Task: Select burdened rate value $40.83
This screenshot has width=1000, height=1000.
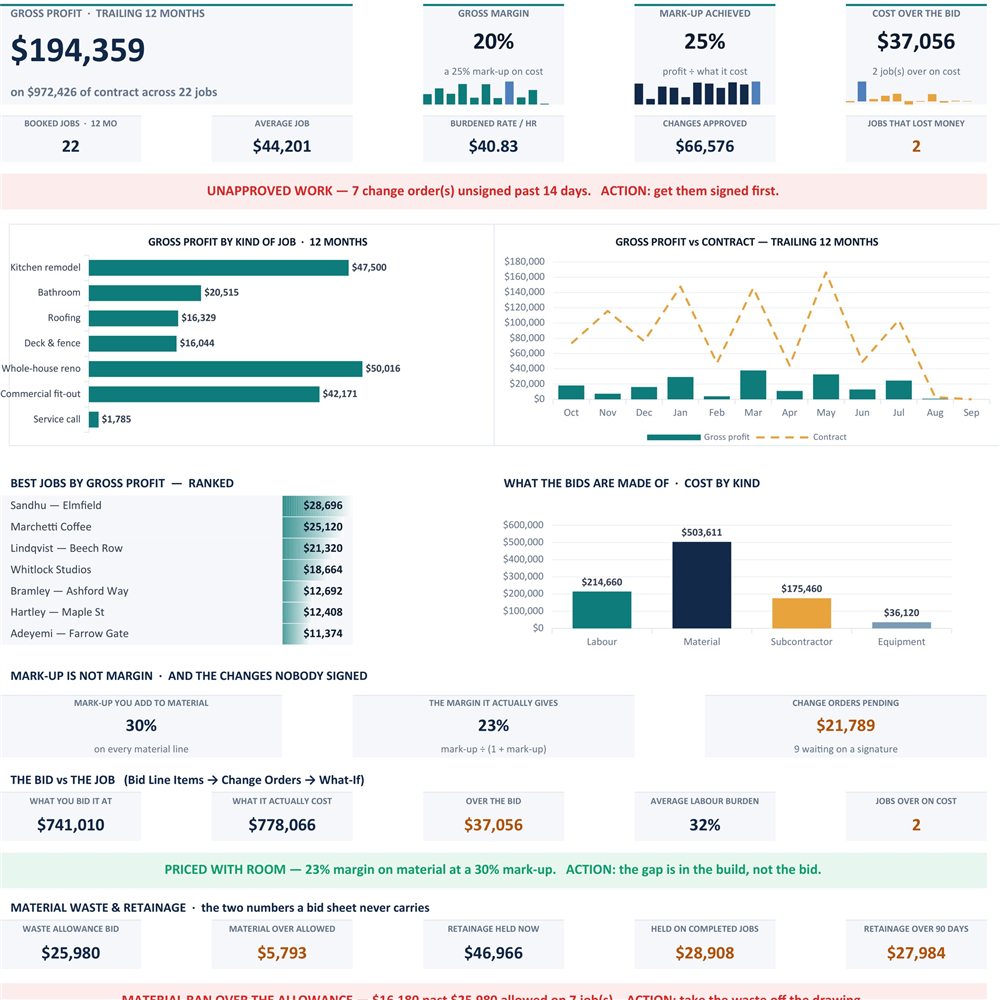Action: point(493,146)
